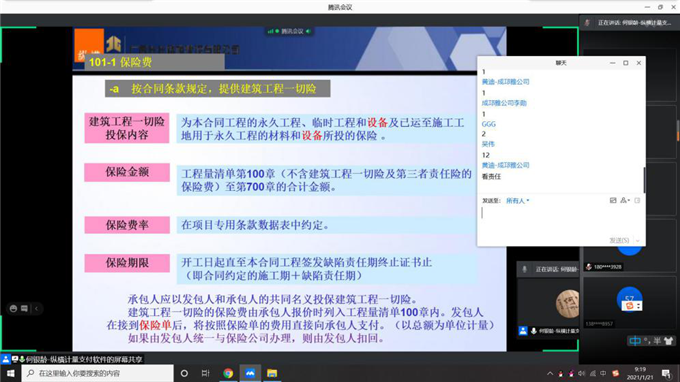Open Windows Task View button
Image resolution: width=680 pixels, height=382 pixels.
(206, 373)
